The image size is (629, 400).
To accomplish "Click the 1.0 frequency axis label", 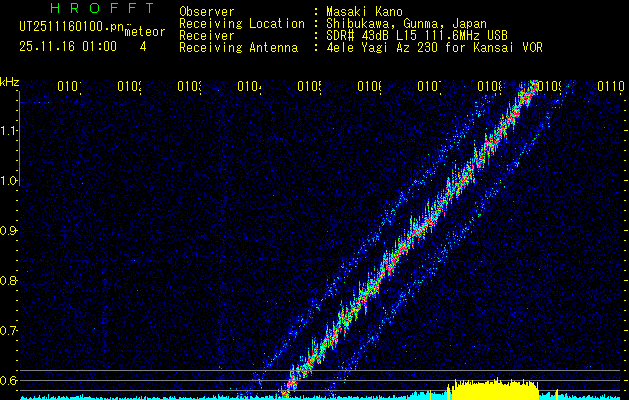I will tap(10, 181).
